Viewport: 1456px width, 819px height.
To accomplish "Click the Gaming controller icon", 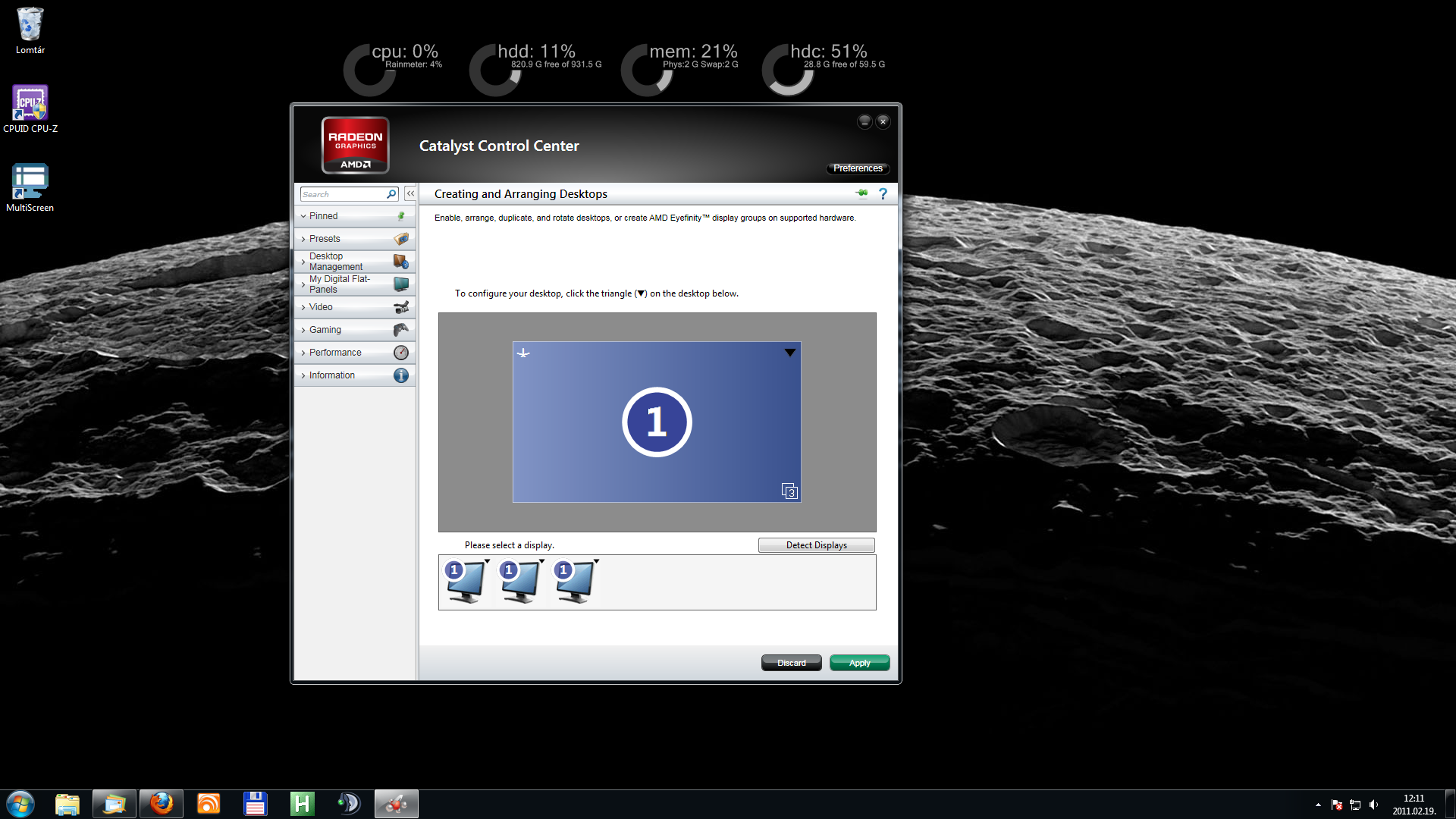I will click(401, 330).
